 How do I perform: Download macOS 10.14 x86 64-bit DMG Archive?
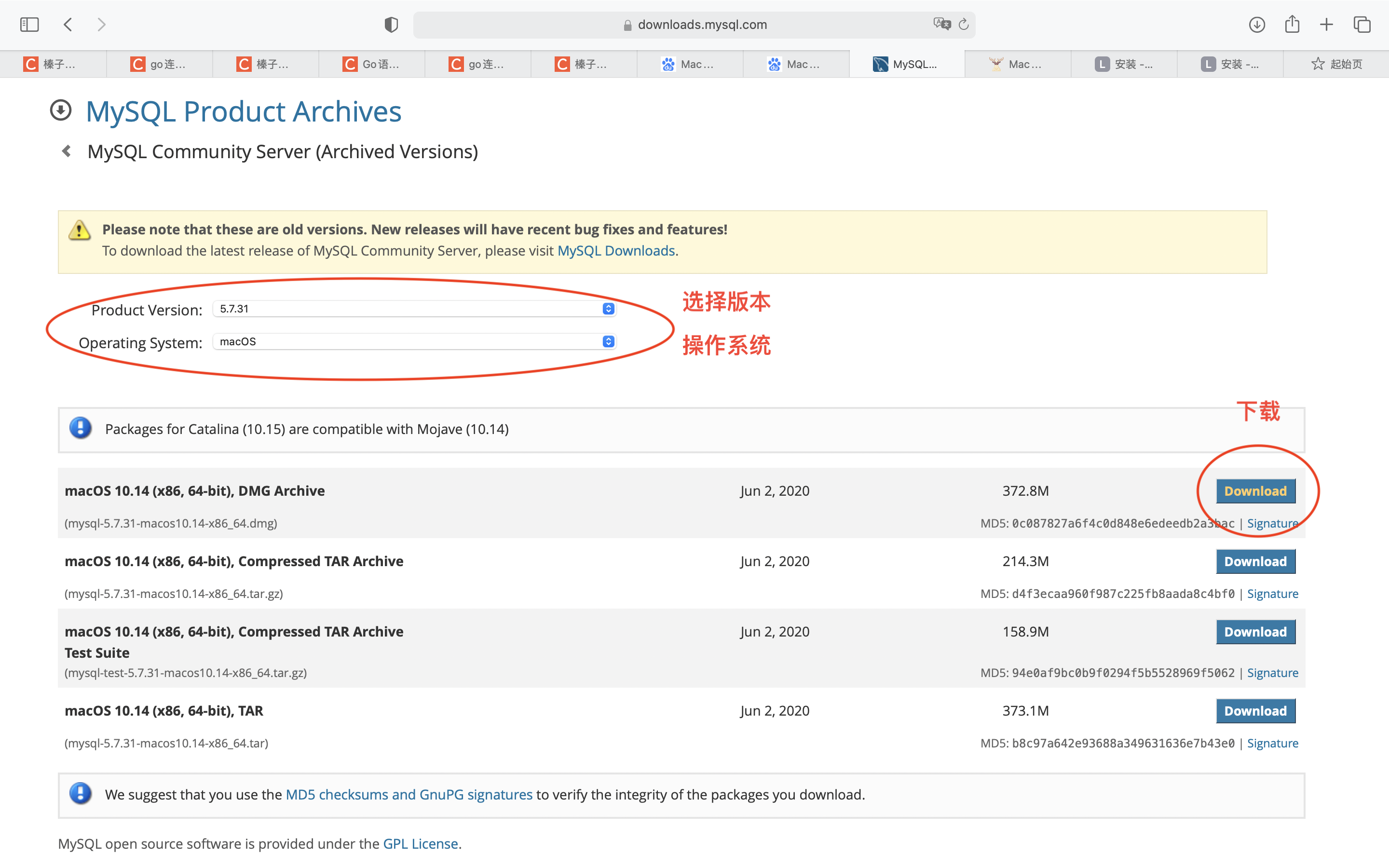click(x=1255, y=491)
